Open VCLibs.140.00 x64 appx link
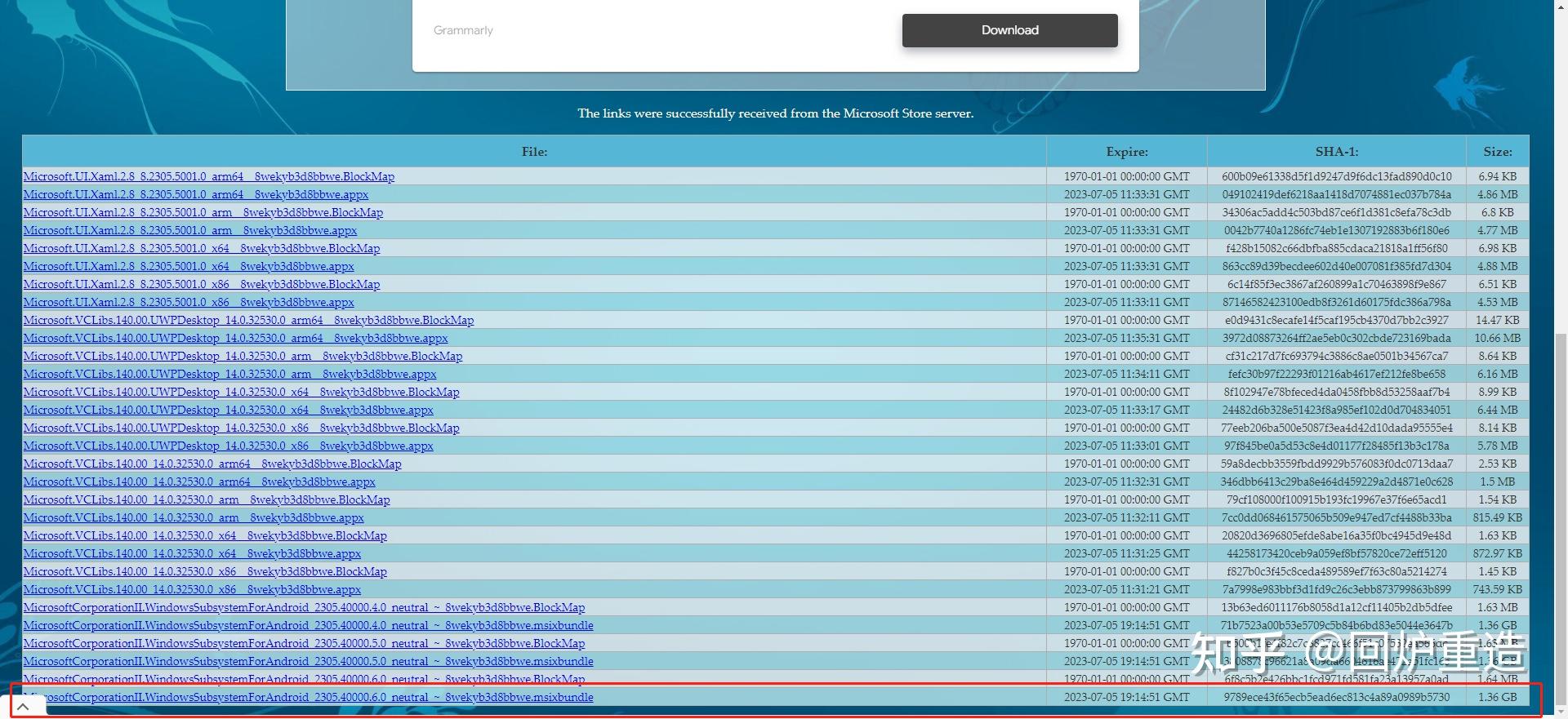Viewport: 1568px width, 719px height. click(192, 553)
